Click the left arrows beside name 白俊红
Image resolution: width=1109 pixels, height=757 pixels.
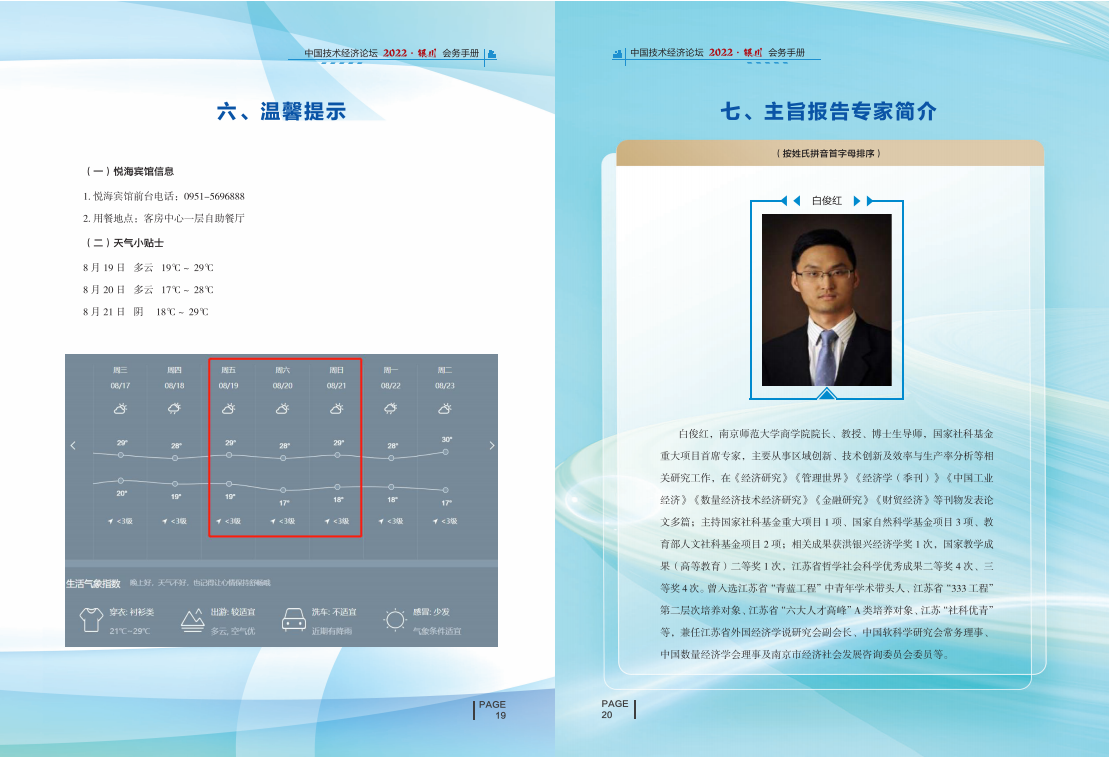[791, 201]
